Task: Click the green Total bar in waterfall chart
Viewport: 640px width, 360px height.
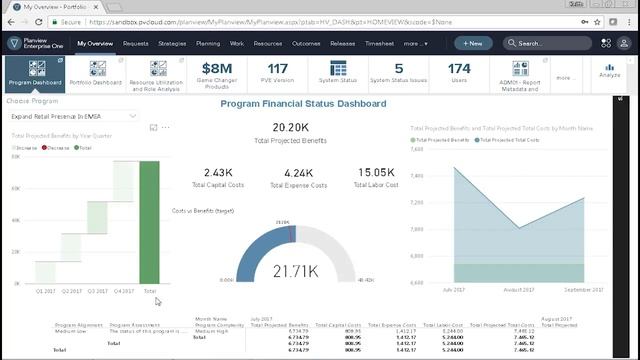Action: (149, 222)
